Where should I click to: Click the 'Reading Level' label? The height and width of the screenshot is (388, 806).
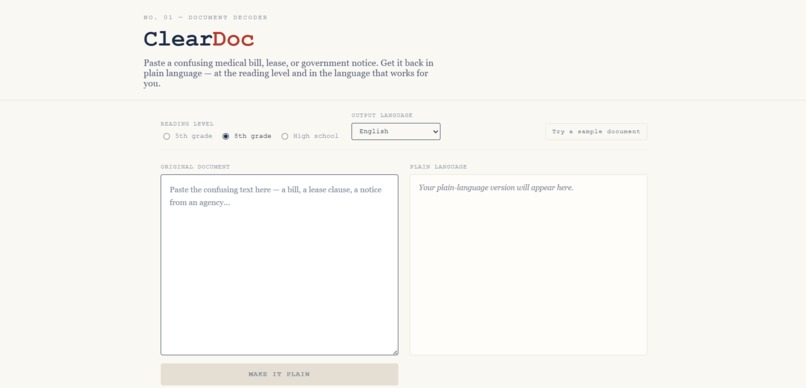[x=187, y=124]
